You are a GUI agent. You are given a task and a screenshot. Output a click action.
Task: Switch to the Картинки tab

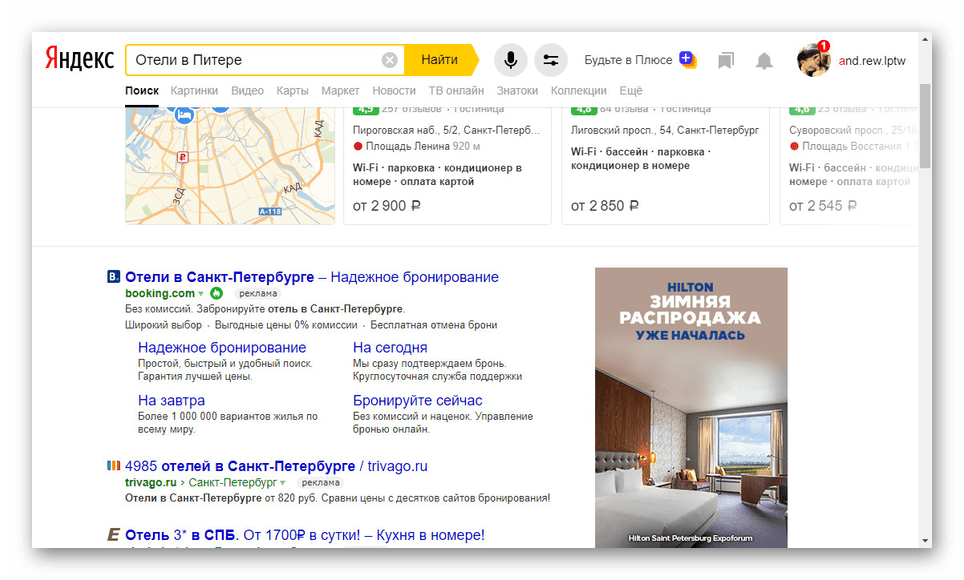point(194,90)
